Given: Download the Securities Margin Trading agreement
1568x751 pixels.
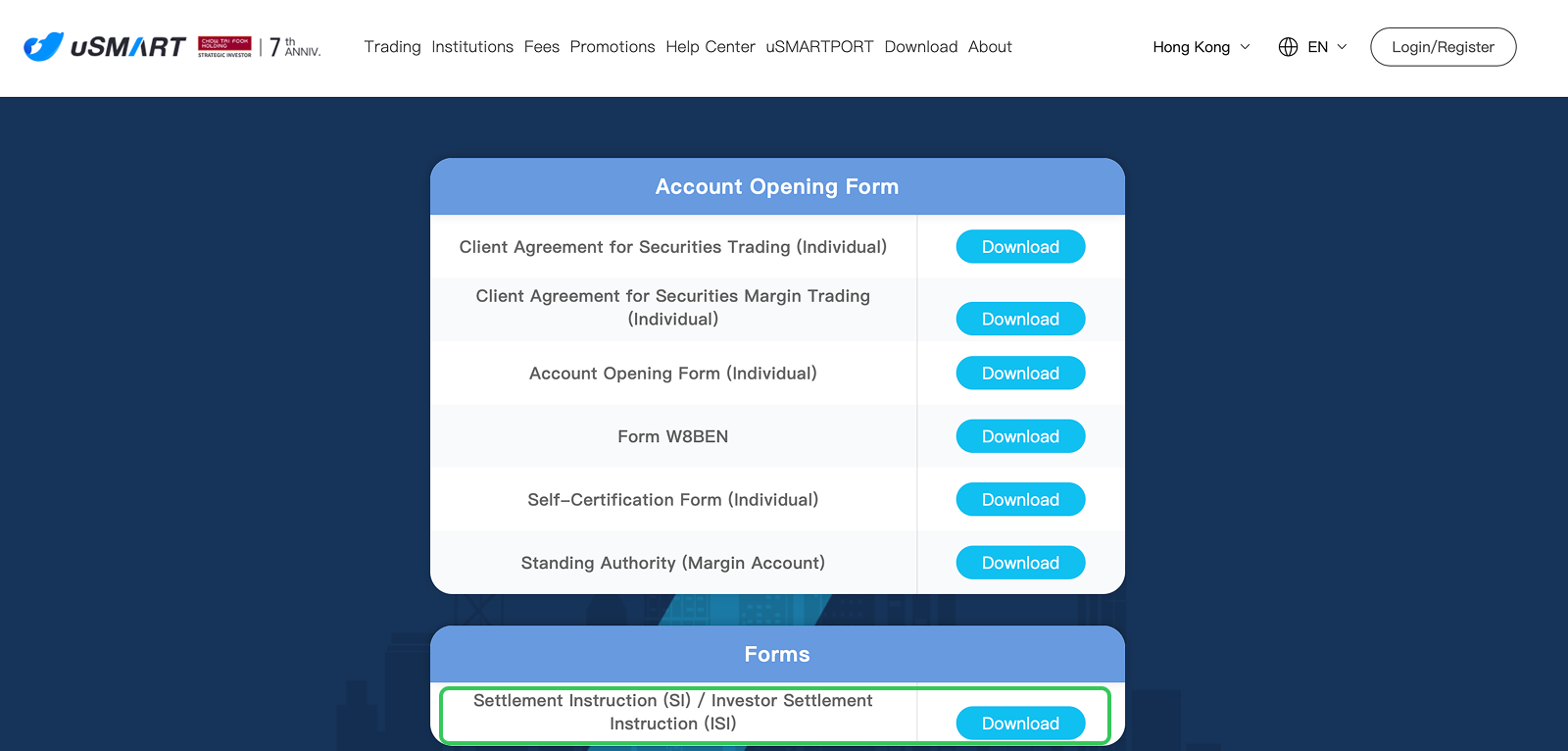Looking at the screenshot, I should point(1020,319).
